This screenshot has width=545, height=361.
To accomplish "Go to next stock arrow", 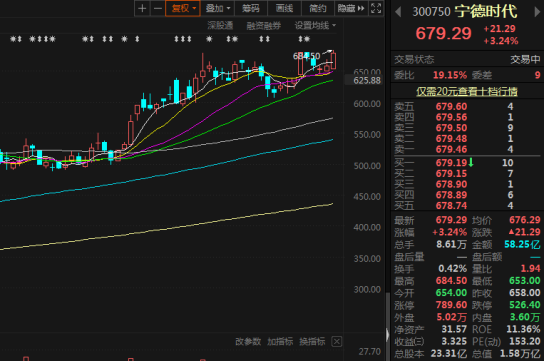I will pos(538,12).
